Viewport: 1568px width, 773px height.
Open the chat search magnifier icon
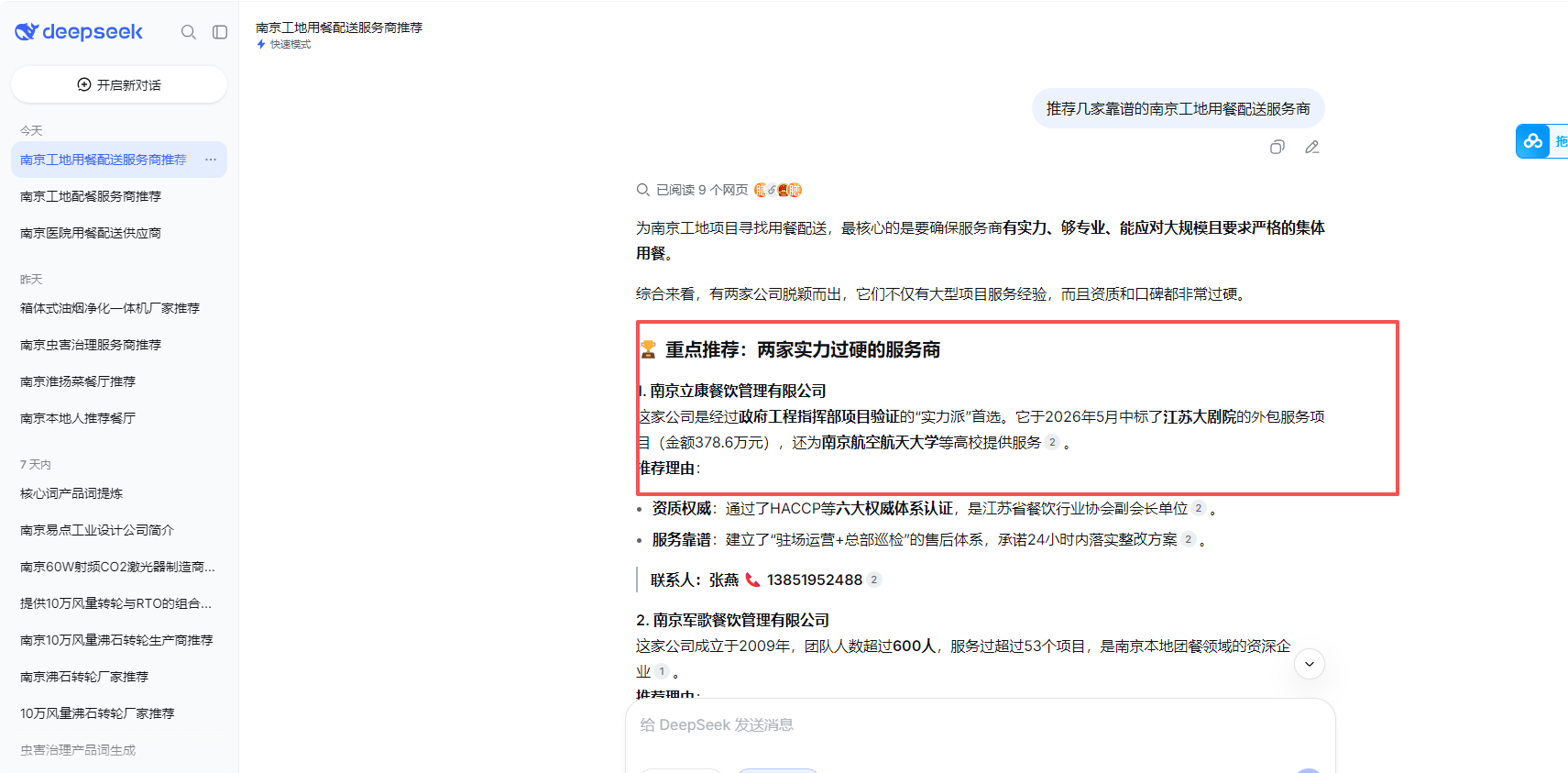coord(189,32)
